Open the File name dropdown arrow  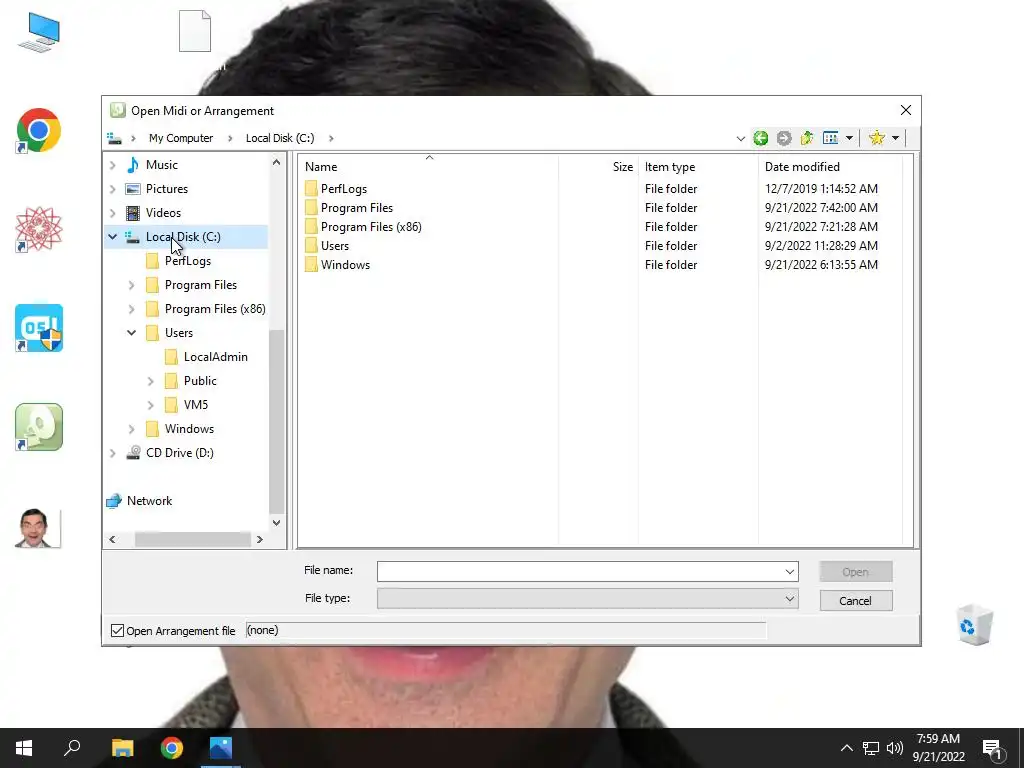(x=790, y=571)
